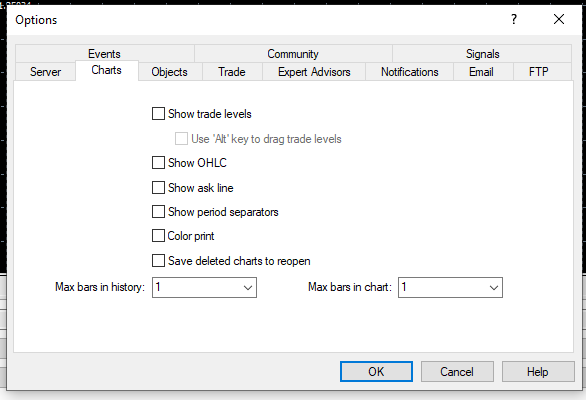Toggle the Show OHLC checkbox
The height and width of the screenshot is (400, 586).
(x=158, y=163)
